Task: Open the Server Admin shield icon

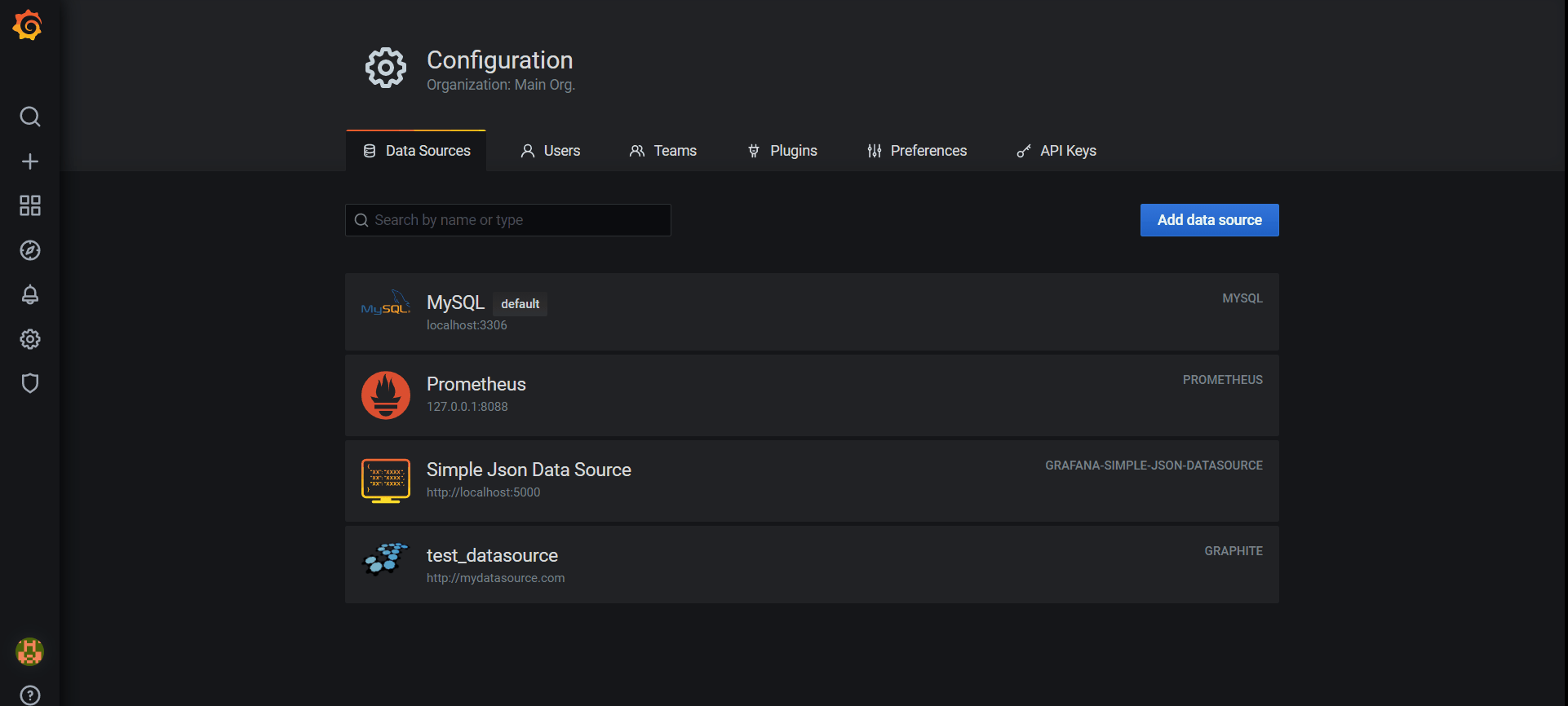Action: 30,383
